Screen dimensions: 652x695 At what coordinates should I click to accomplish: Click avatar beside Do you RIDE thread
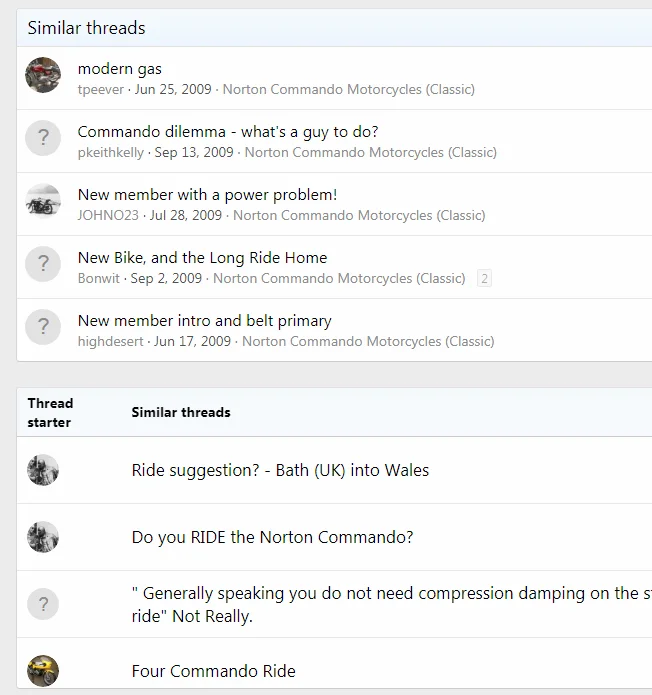[x=43, y=537]
